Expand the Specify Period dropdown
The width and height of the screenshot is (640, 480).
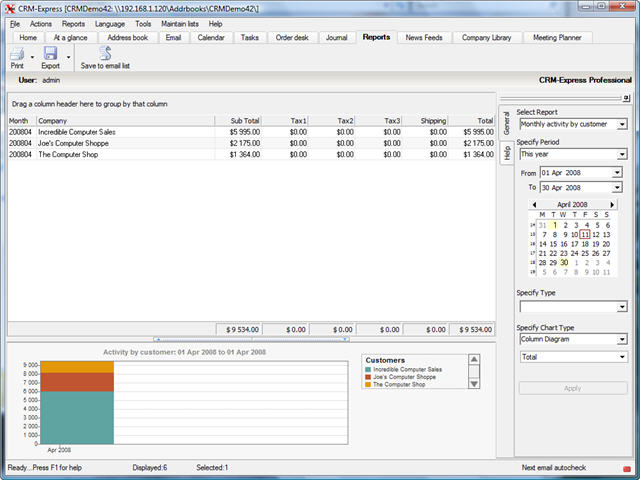pos(622,155)
